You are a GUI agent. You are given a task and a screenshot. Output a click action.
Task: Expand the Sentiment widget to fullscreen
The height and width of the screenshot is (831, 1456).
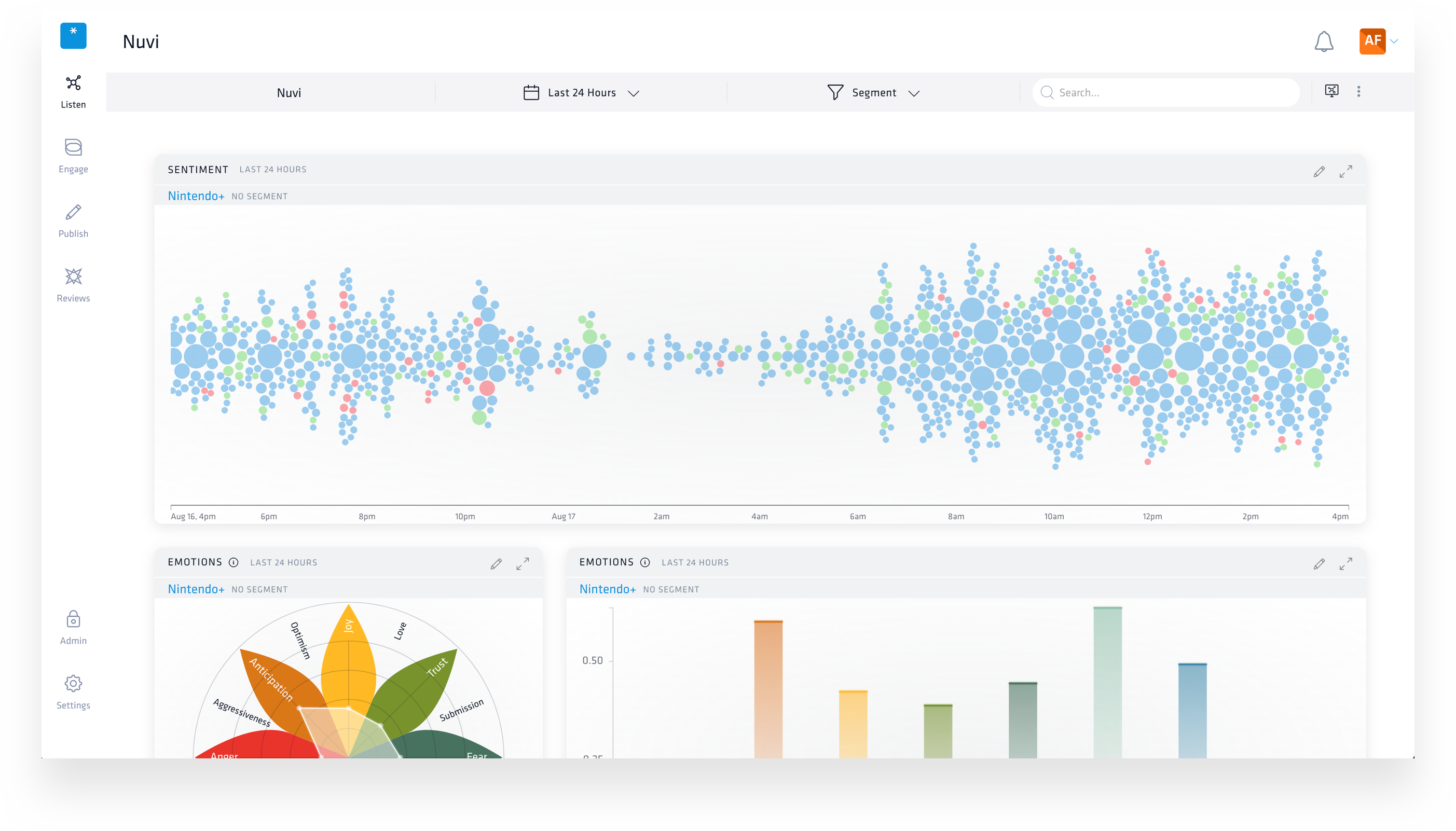click(1345, 172)
